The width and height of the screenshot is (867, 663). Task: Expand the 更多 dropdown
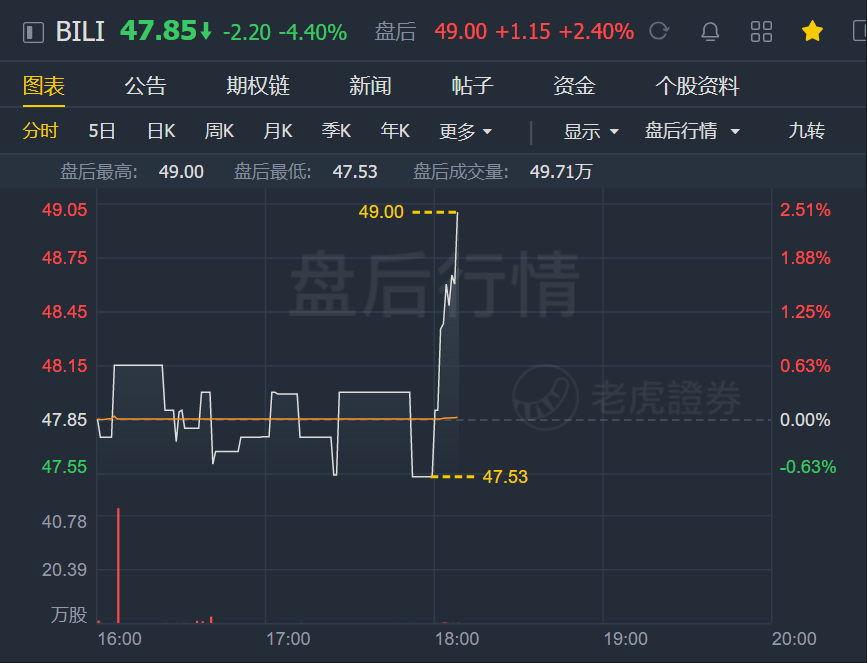[x=465, y=132]
